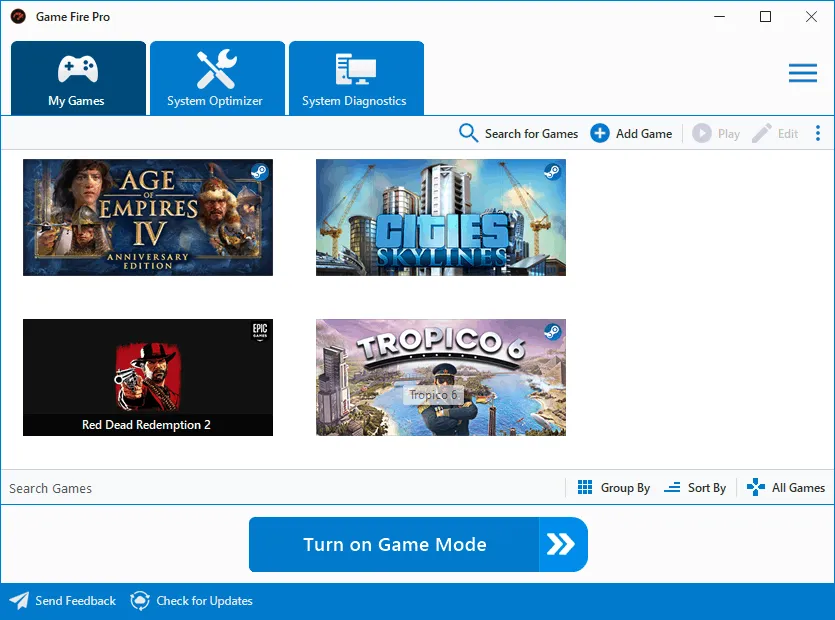The height and width of the screenshot is (620, 835).
Task: Open the All Games filter dropdown
Action: pos(786,488)
